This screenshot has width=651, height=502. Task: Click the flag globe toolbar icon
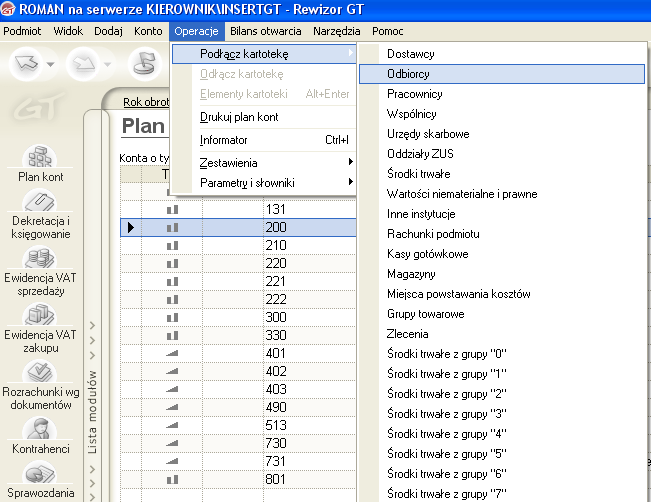pos(145,64)
